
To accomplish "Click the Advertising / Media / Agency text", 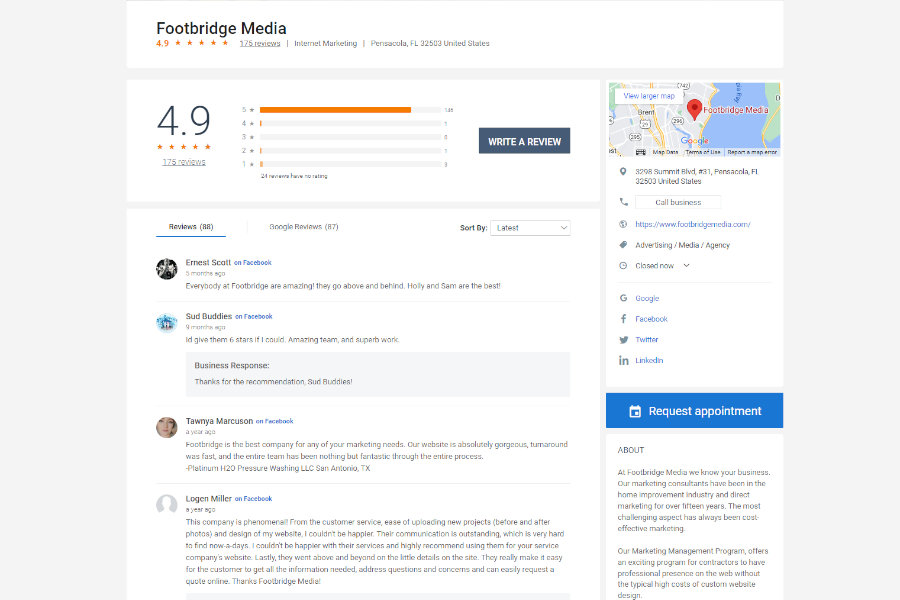I will (x=682, y=245).
